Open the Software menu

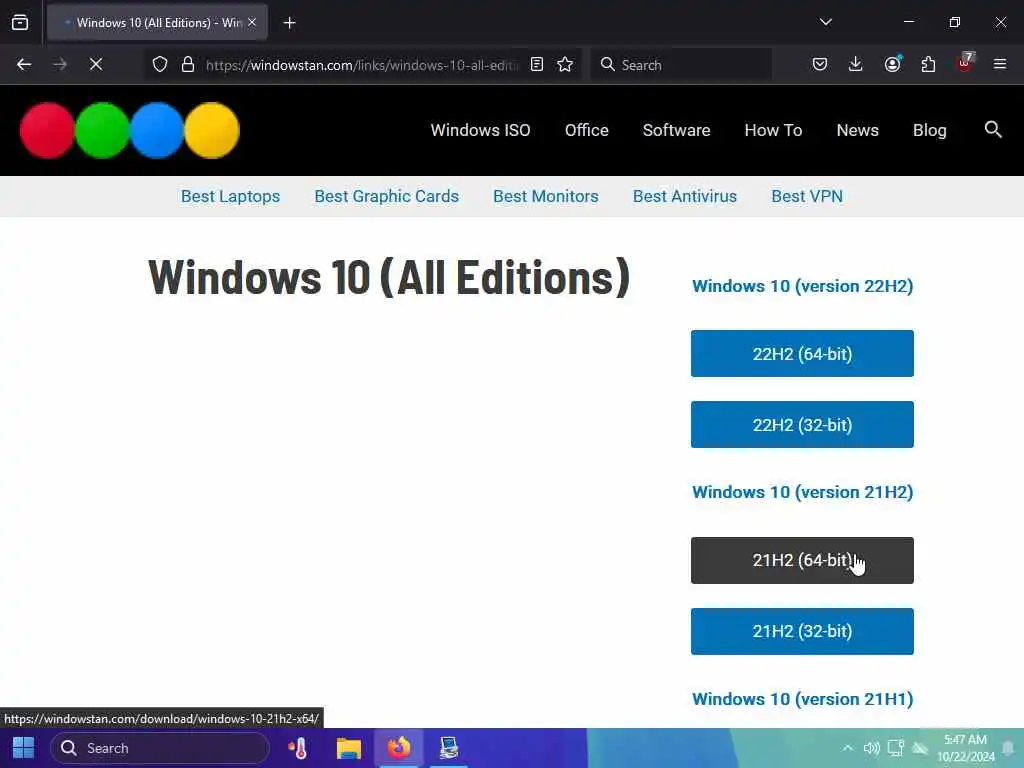(677, 130)
